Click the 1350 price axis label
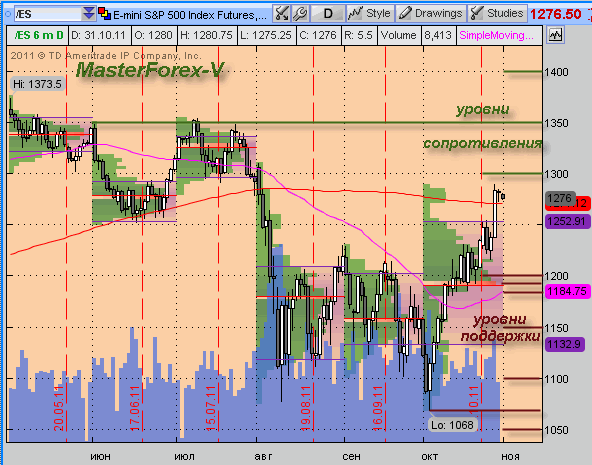Viewport: 592px width, 465px height. click(556, 123)
